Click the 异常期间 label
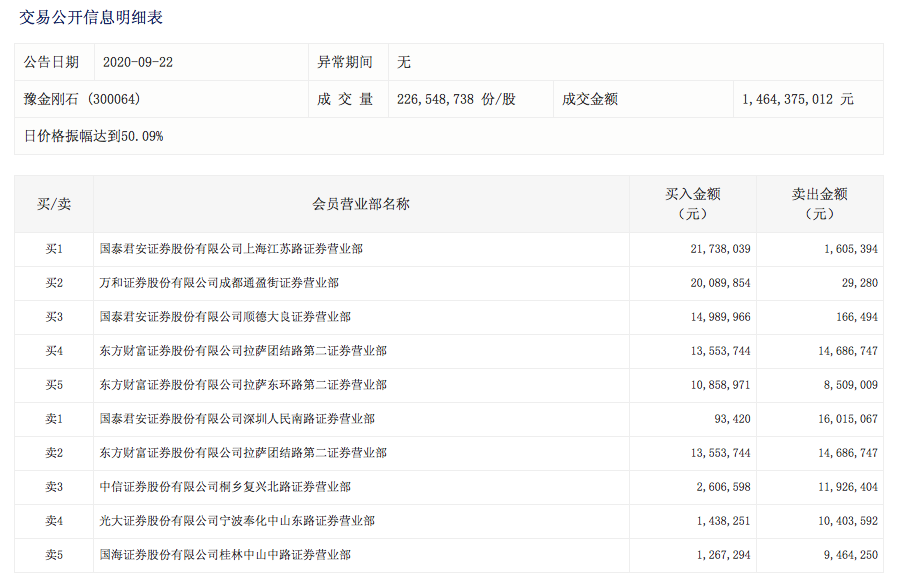 (345, 62)
